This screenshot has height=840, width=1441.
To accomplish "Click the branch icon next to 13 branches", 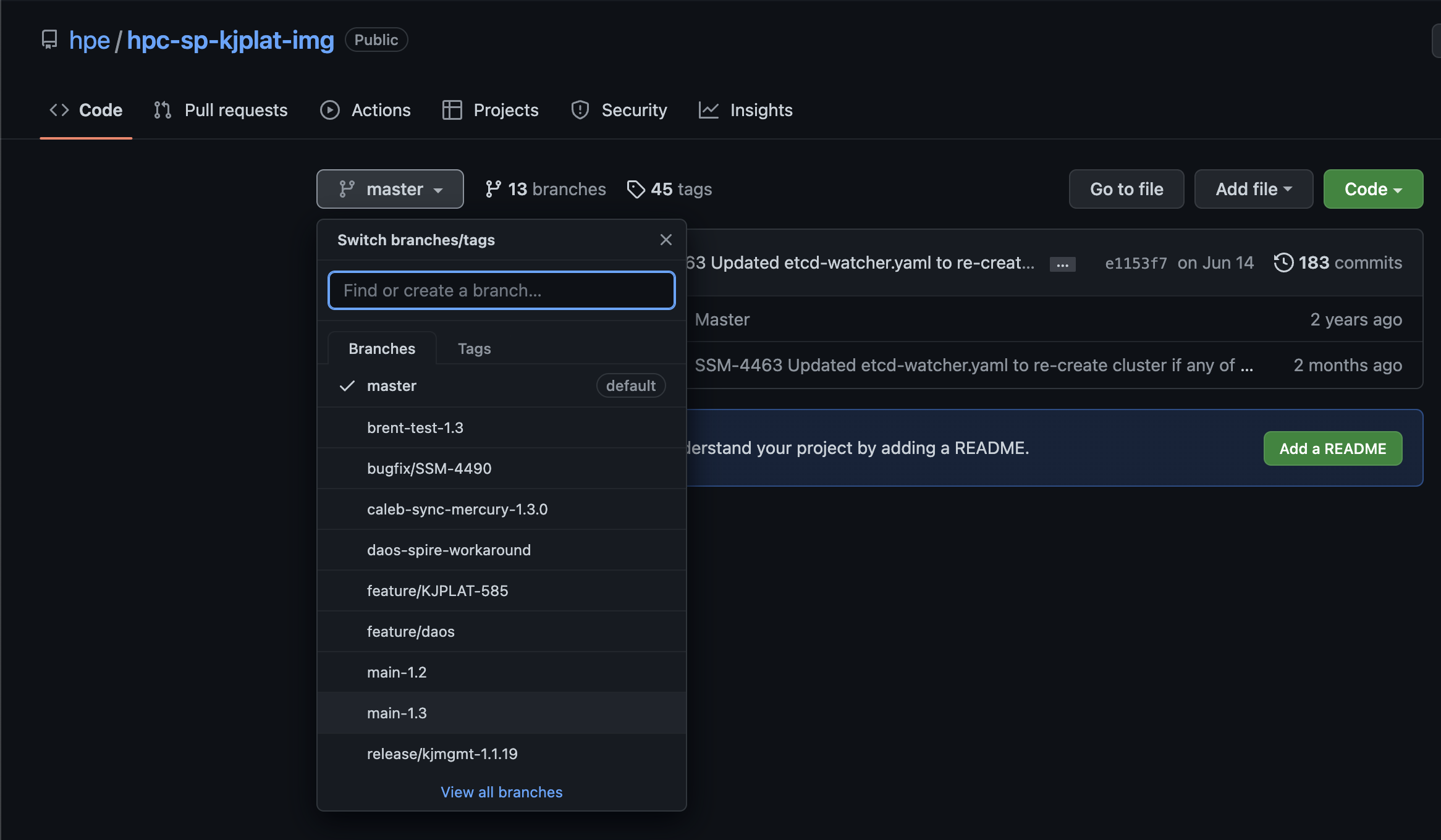I will point(493,189).
